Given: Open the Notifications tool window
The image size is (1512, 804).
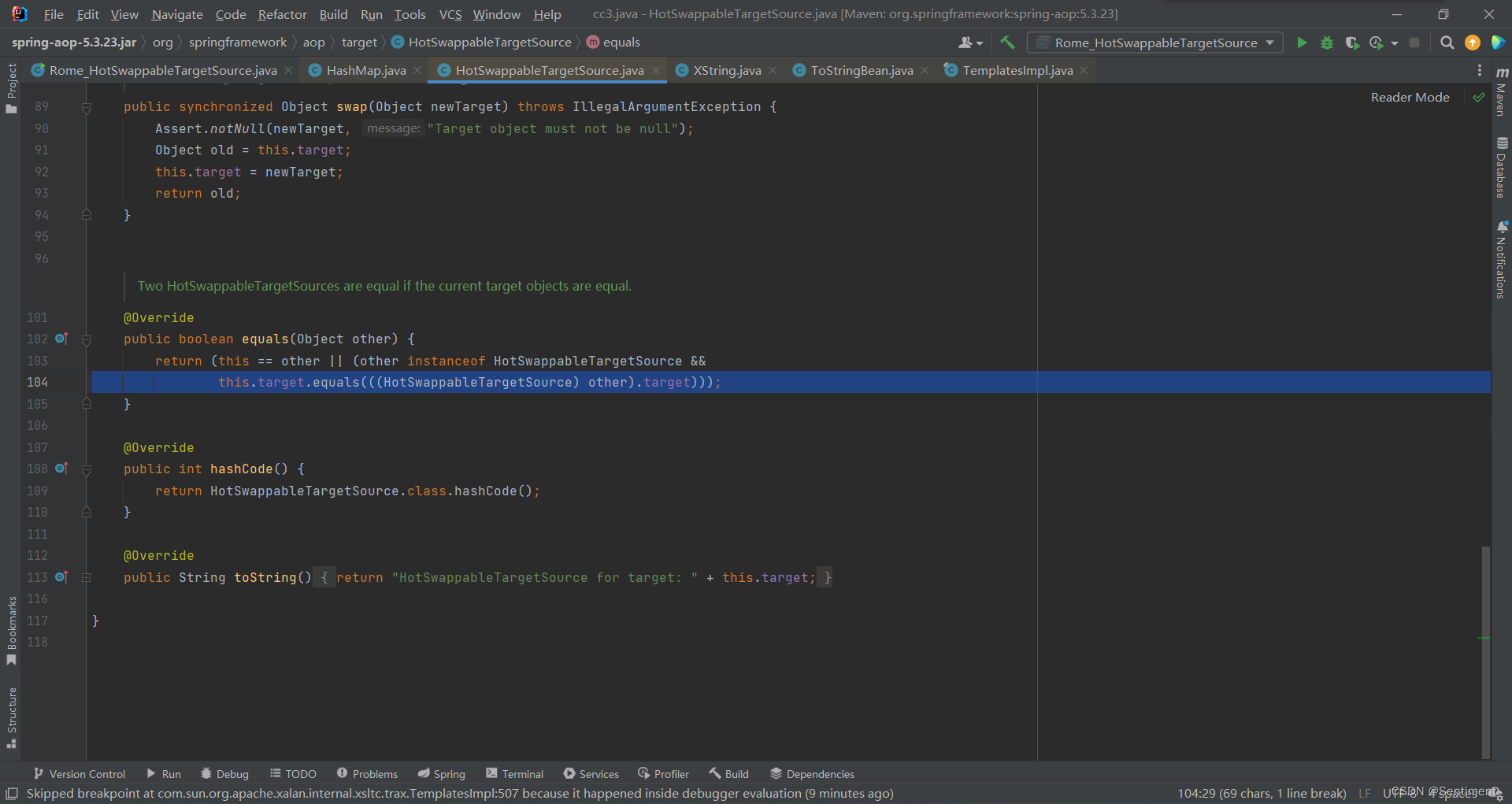Looking at the screenshot, I should pyautogui.click(x=1502, y=260).
